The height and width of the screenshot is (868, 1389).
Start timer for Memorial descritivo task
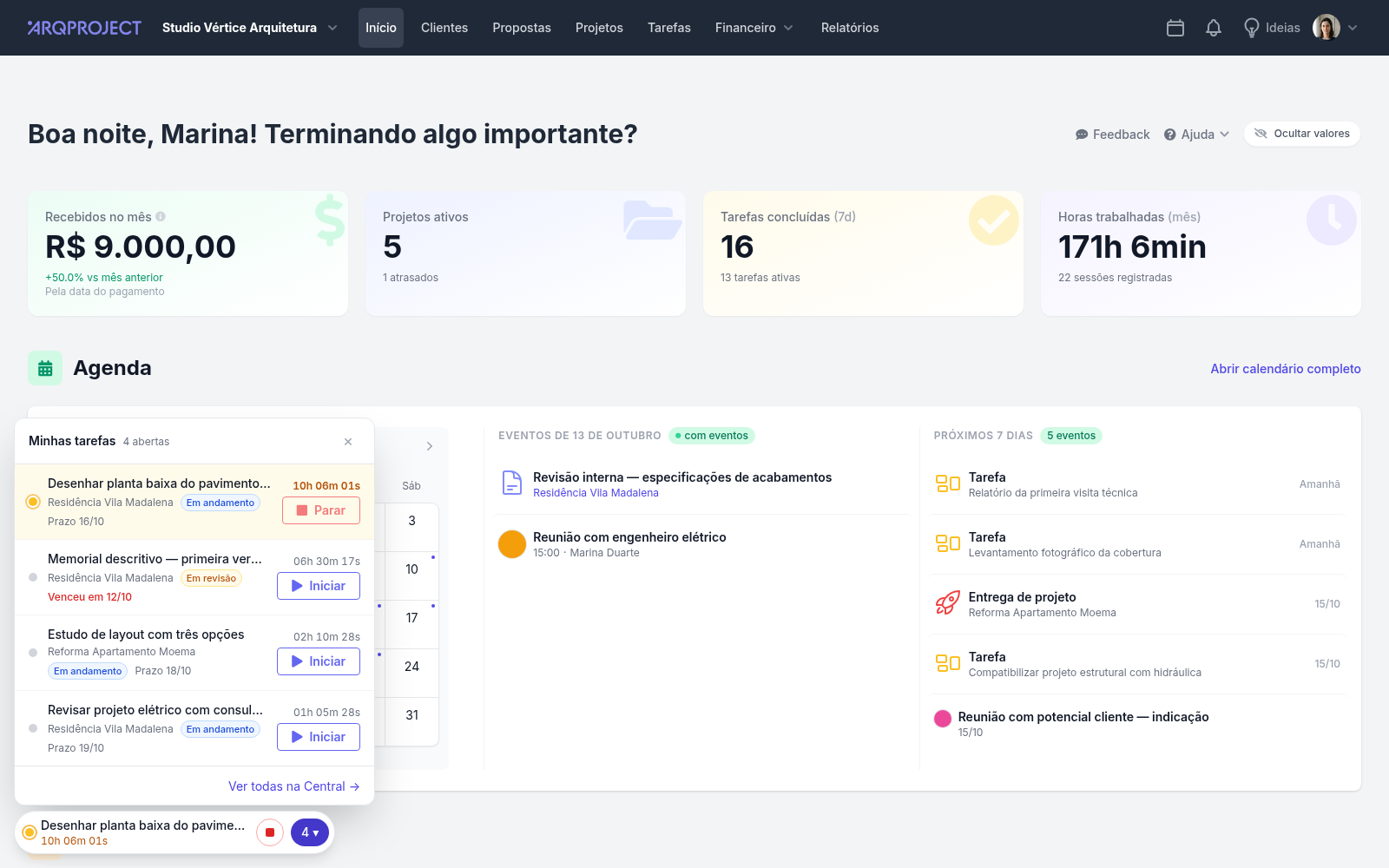[x=319, y=586]
